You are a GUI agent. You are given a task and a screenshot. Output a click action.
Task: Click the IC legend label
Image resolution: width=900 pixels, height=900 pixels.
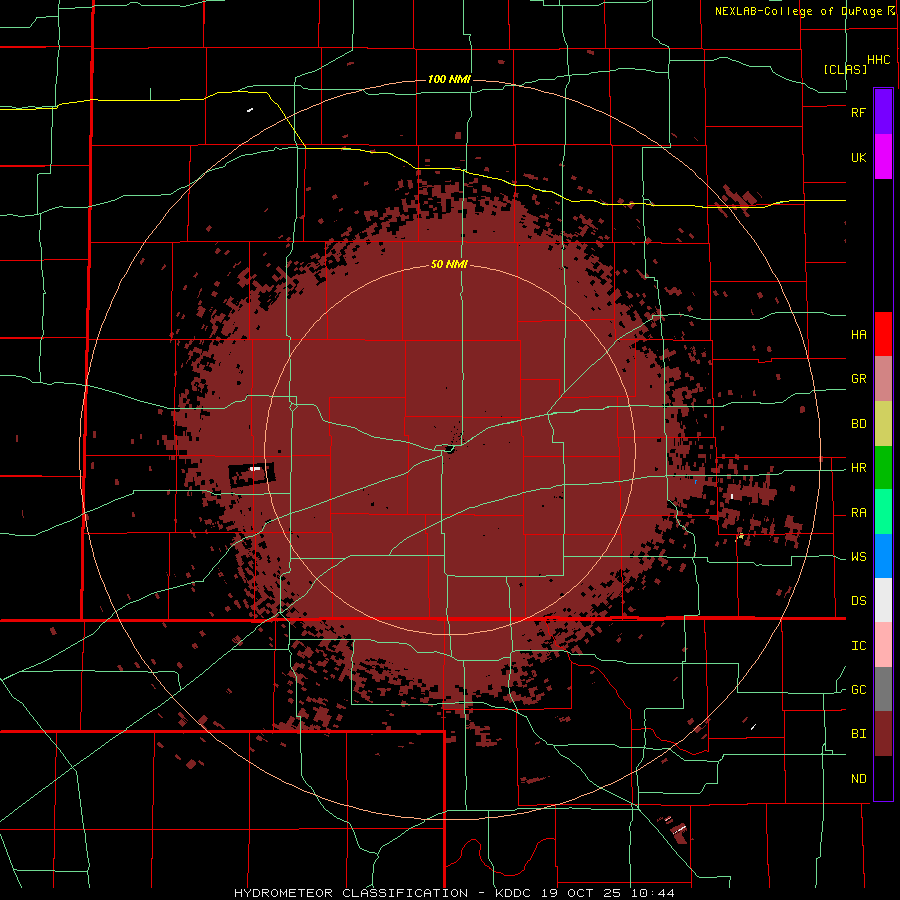[x=858, y=646]
